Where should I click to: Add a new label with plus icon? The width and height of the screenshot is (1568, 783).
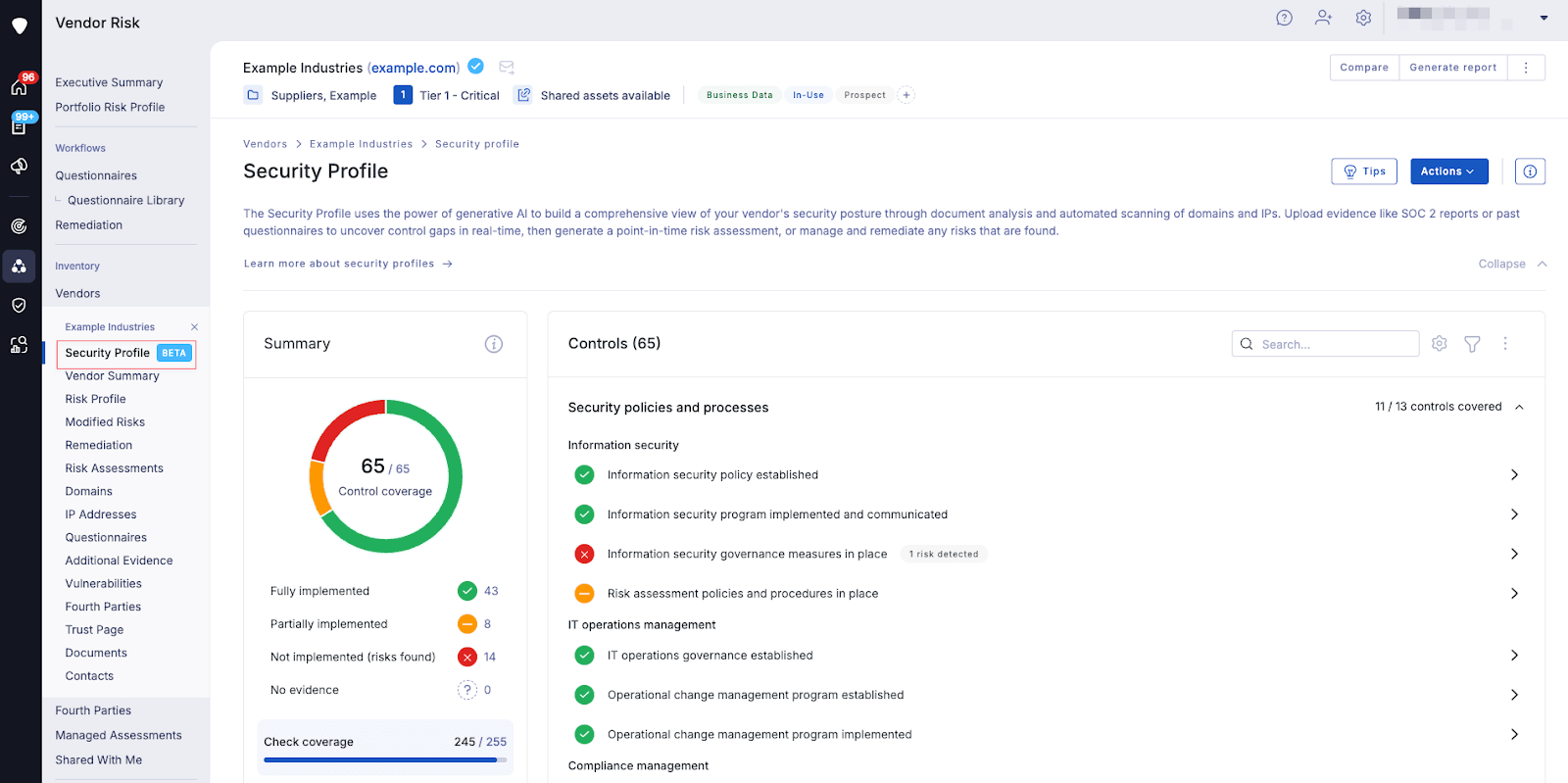[906, 95]
